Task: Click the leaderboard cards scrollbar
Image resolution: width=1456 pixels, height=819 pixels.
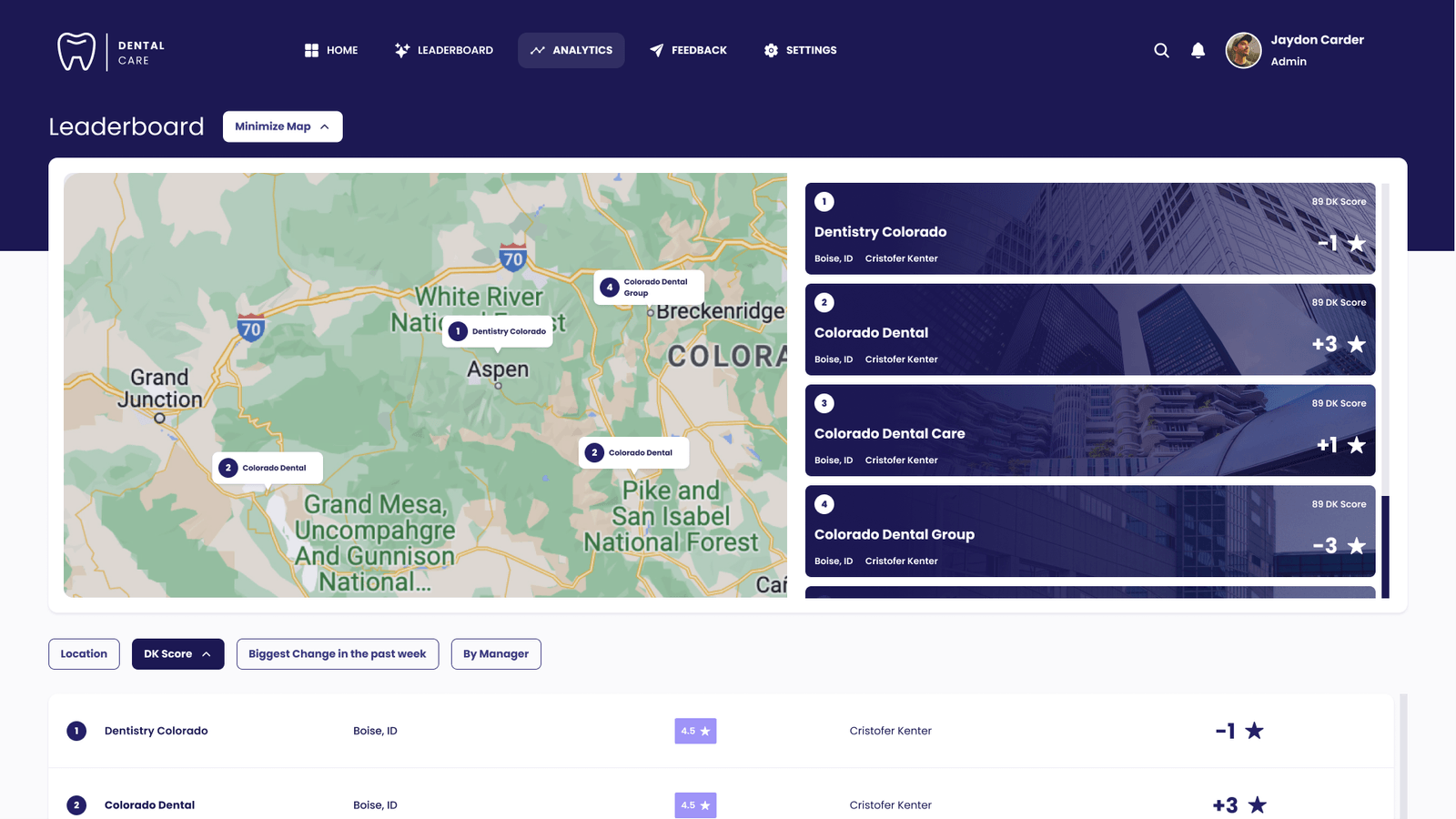Action: (1385, 546)
